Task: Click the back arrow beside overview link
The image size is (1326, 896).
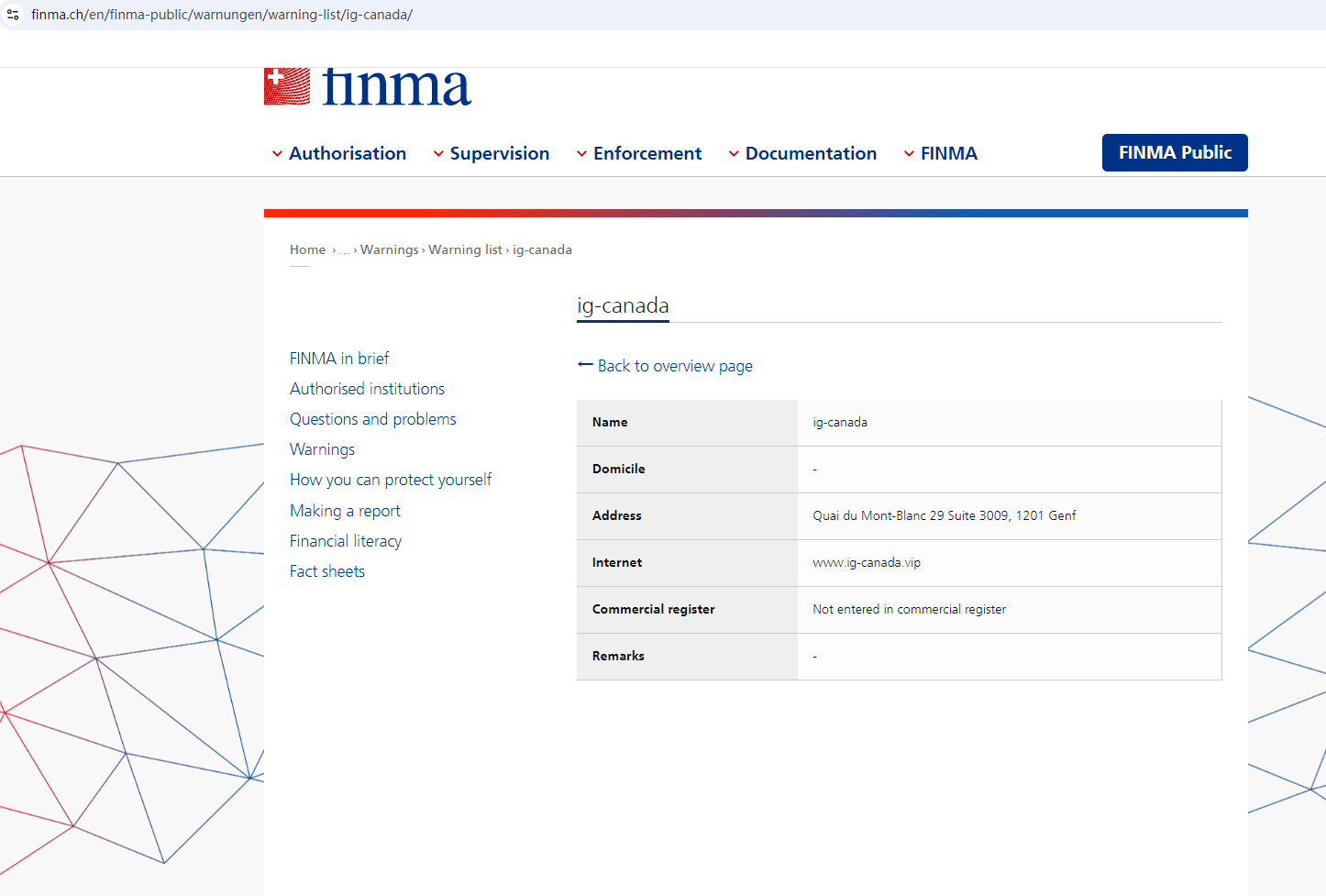Action: click(x=585, y=365)
